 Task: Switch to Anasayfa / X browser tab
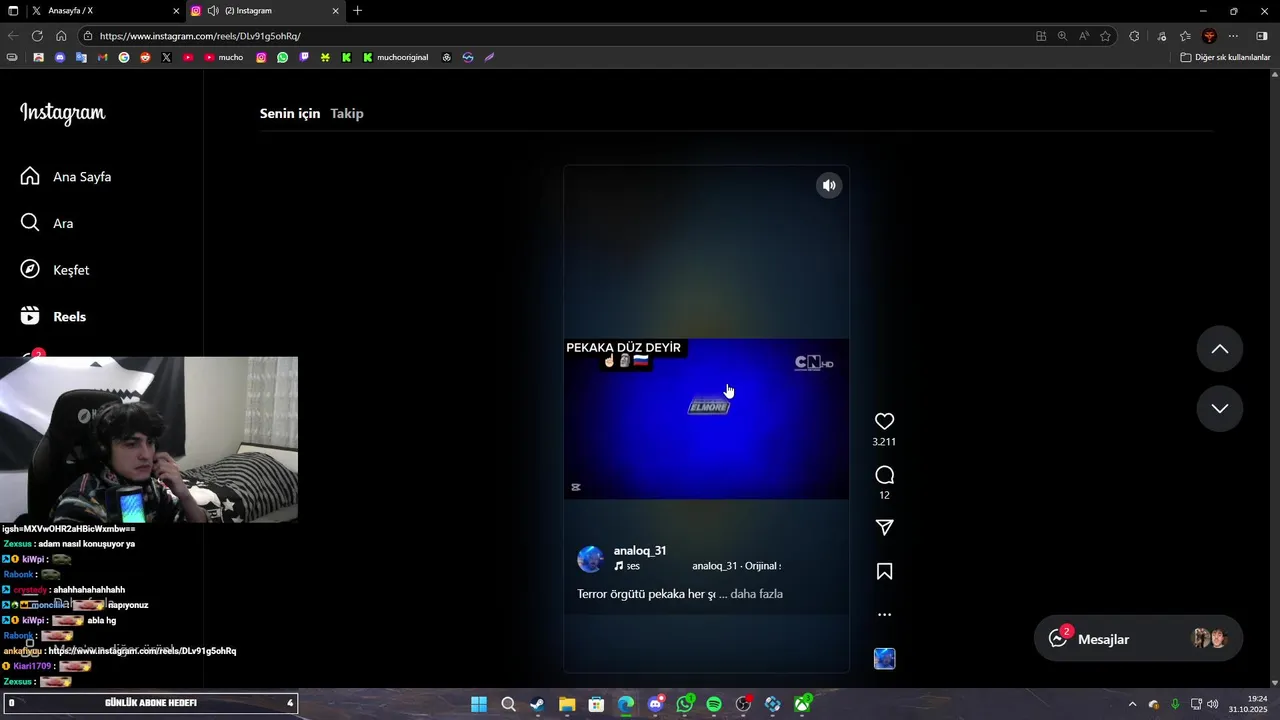tap(105, 11)
